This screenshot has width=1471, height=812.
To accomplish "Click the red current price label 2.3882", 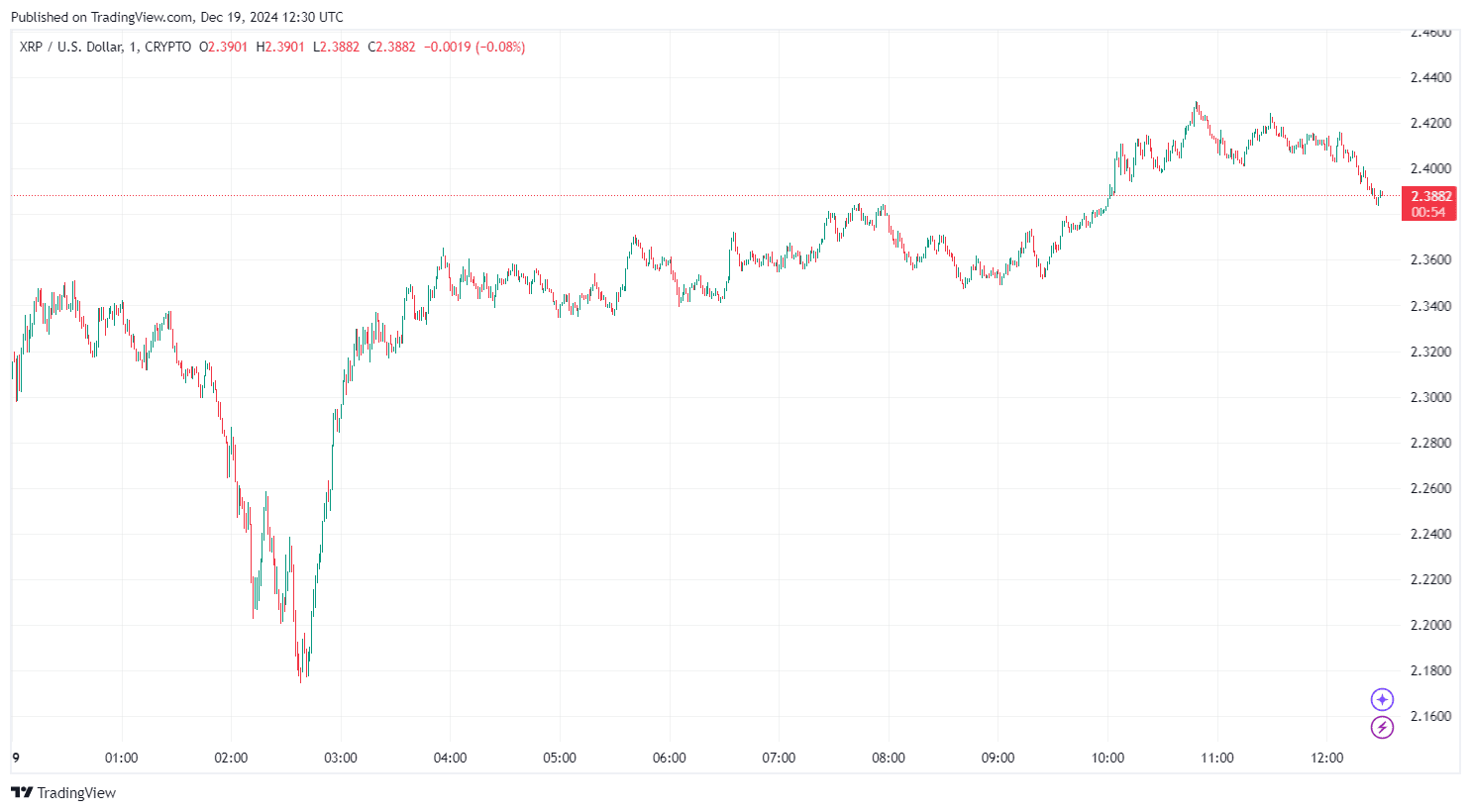I will (1429, 203).
